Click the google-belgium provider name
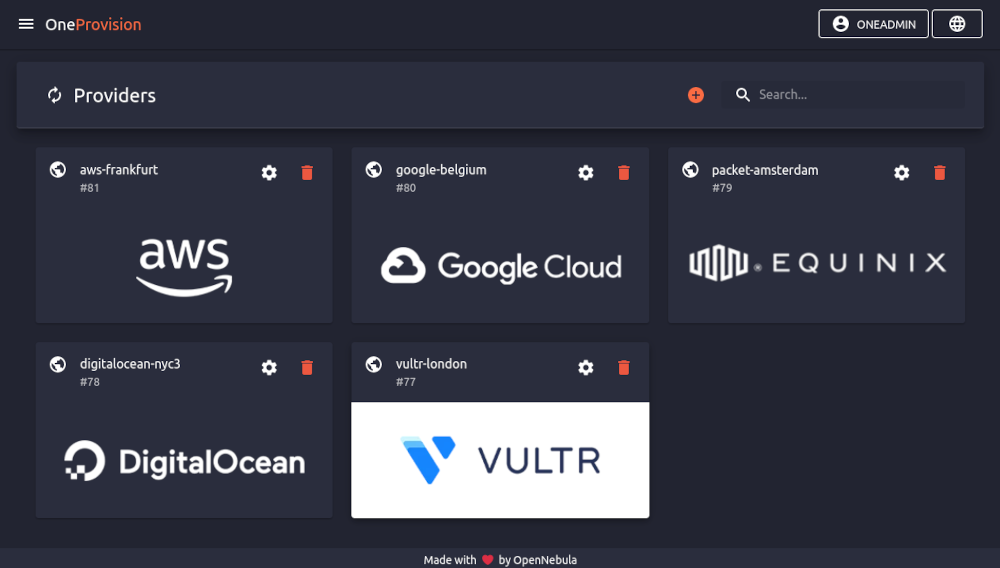The height and width of the screenshot is (568, 1000). click(x=441, y=170)
